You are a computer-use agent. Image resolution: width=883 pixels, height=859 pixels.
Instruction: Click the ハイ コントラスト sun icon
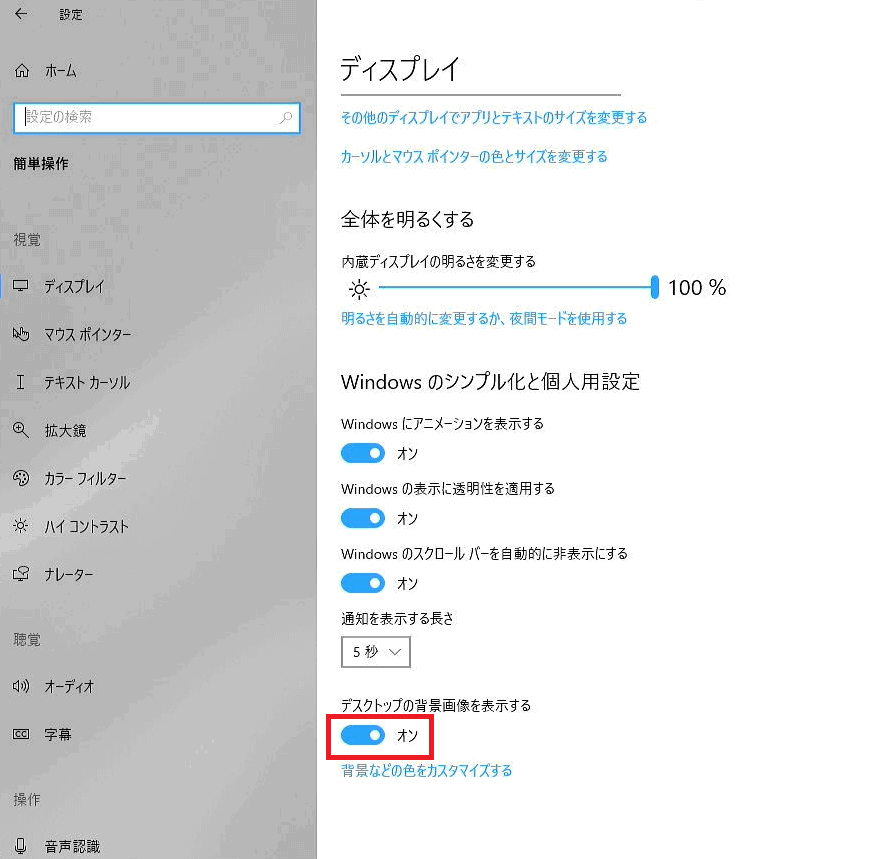coord(21,526)
